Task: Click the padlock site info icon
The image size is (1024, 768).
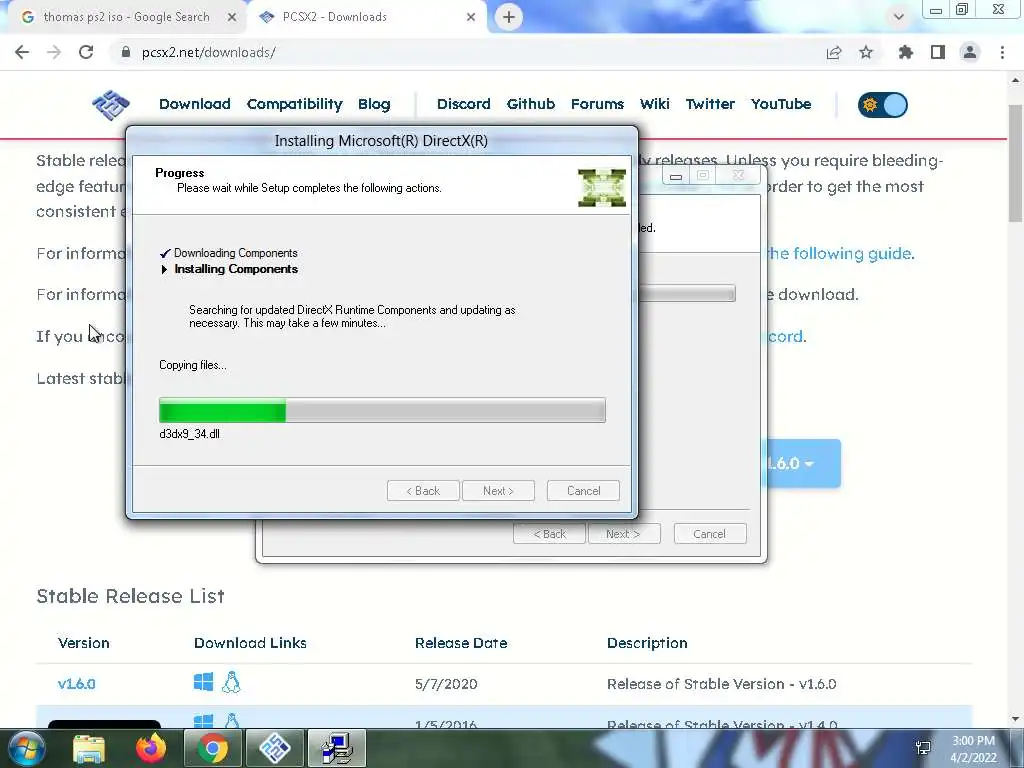Action: (x=126, y=52)
